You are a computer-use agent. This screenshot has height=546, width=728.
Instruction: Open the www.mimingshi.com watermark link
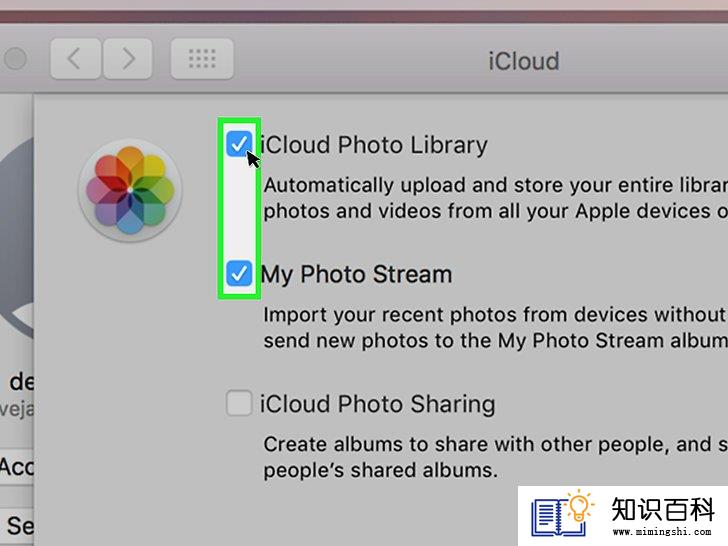pos(662,531)
